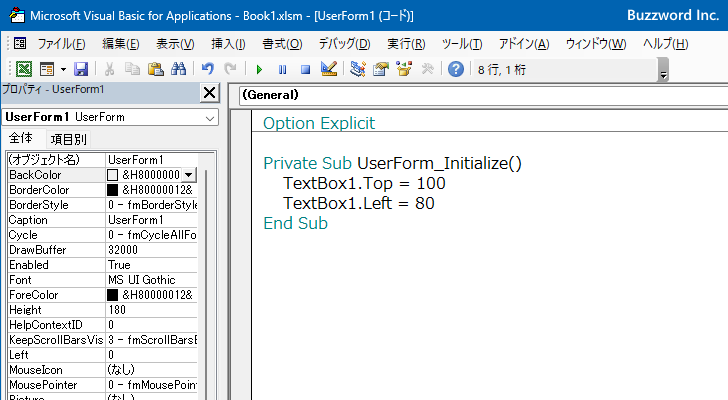Switch to the 全体 tab
This screenshot has height=400, width=728.
tap(20, 138)
